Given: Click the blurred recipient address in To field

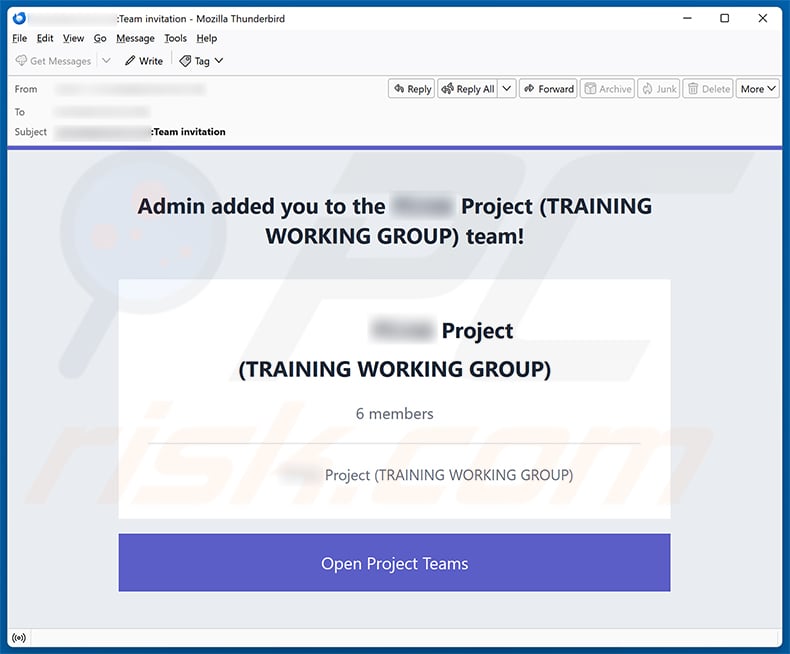Looking at the screenshot, I should 102,111.
